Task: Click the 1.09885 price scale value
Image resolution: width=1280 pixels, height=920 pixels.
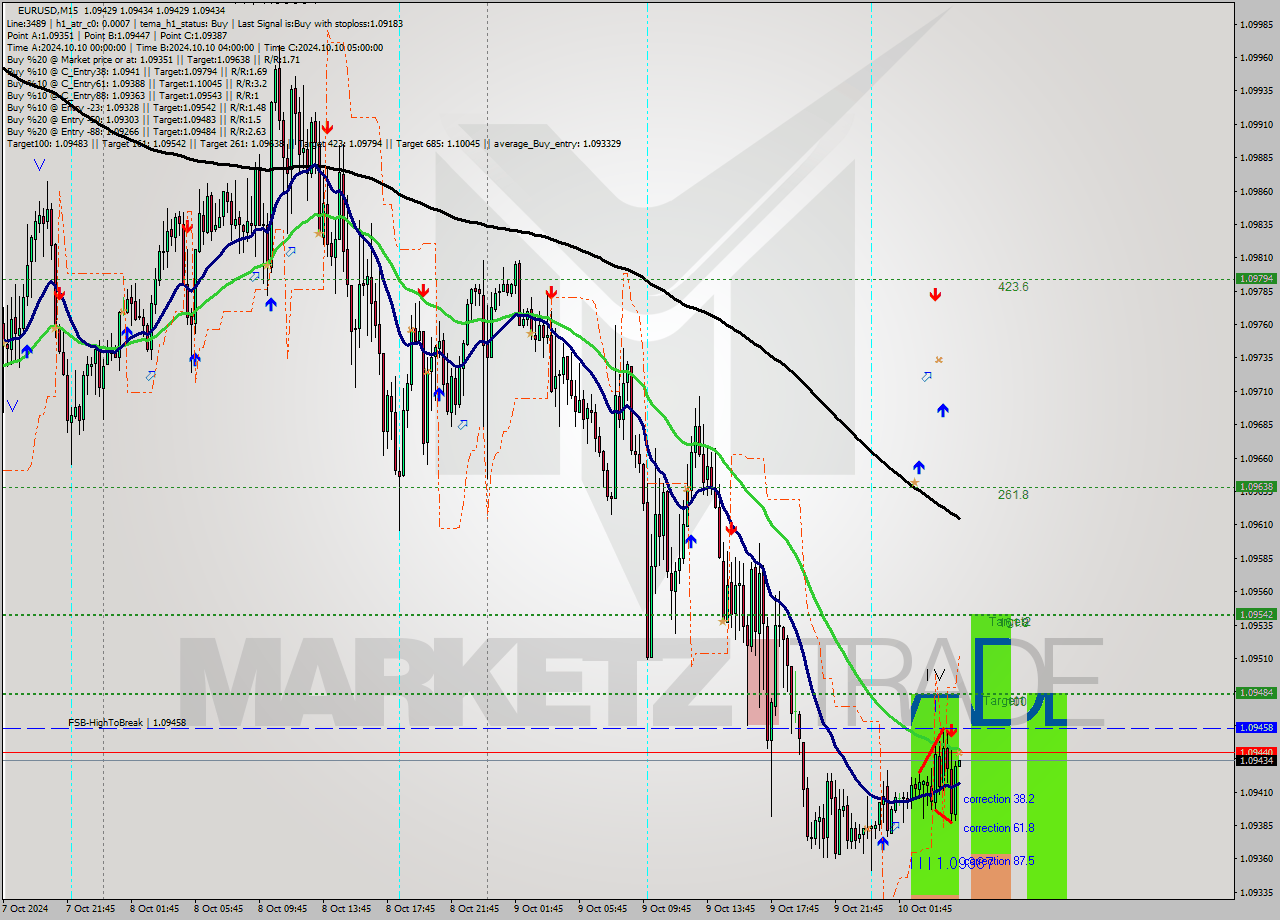Action: pos(1256,158)
